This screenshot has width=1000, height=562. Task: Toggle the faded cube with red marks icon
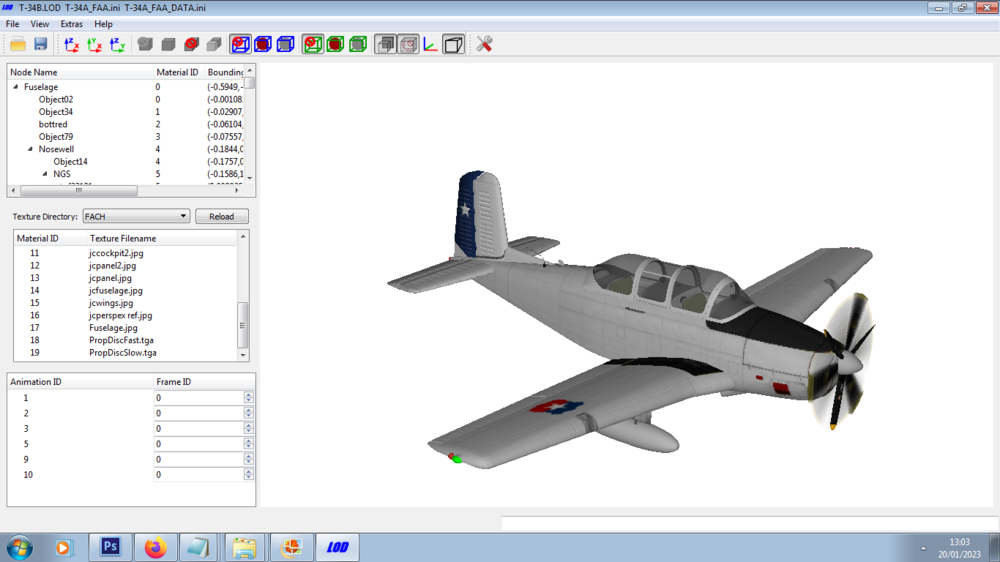408,44
